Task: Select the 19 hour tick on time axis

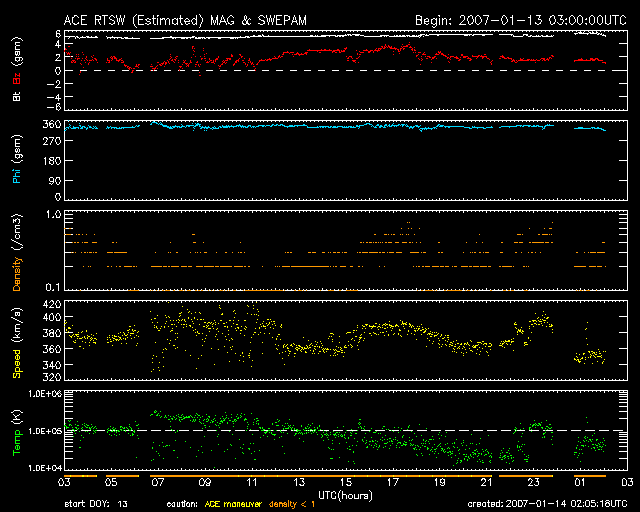Action: pos(437,481)
